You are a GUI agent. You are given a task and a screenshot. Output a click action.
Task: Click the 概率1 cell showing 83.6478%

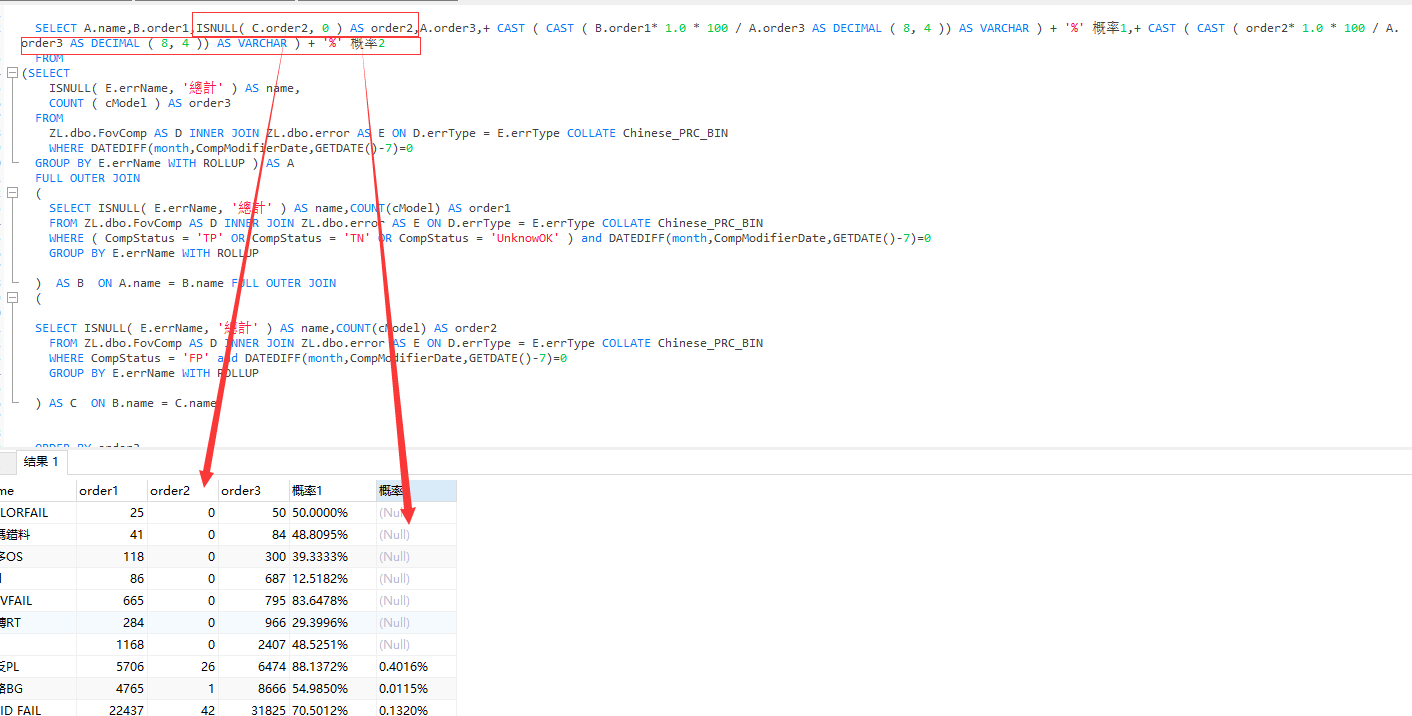[333, 600]
